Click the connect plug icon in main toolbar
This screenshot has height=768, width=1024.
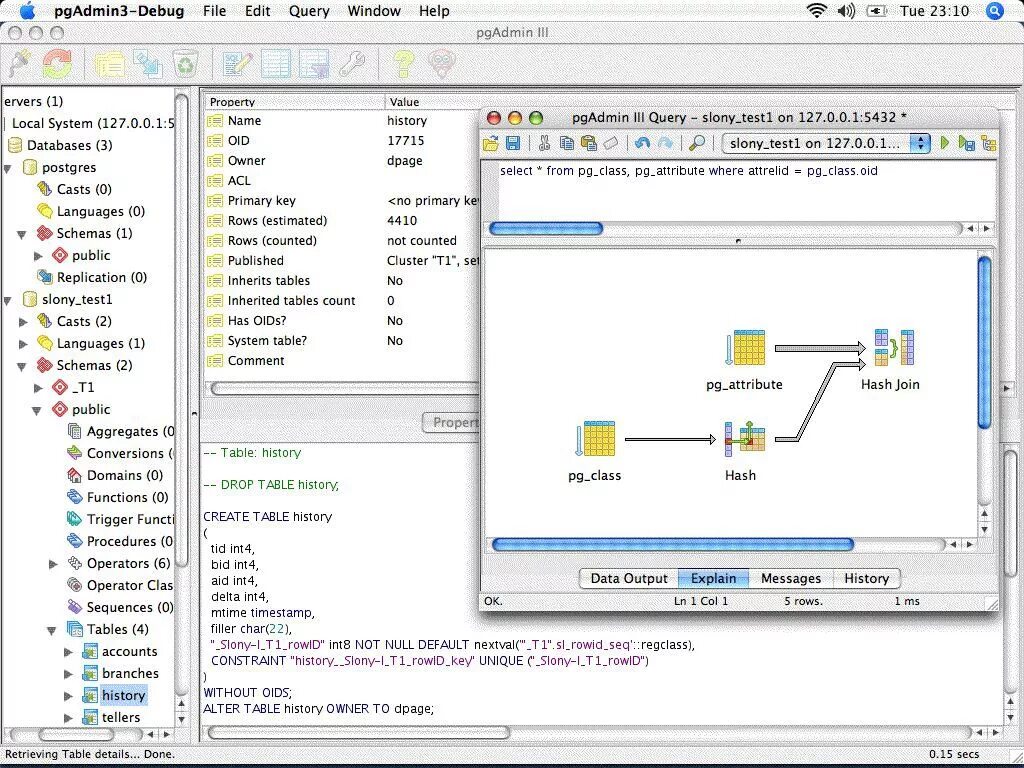pyautogui.click(x=20, y=64)
